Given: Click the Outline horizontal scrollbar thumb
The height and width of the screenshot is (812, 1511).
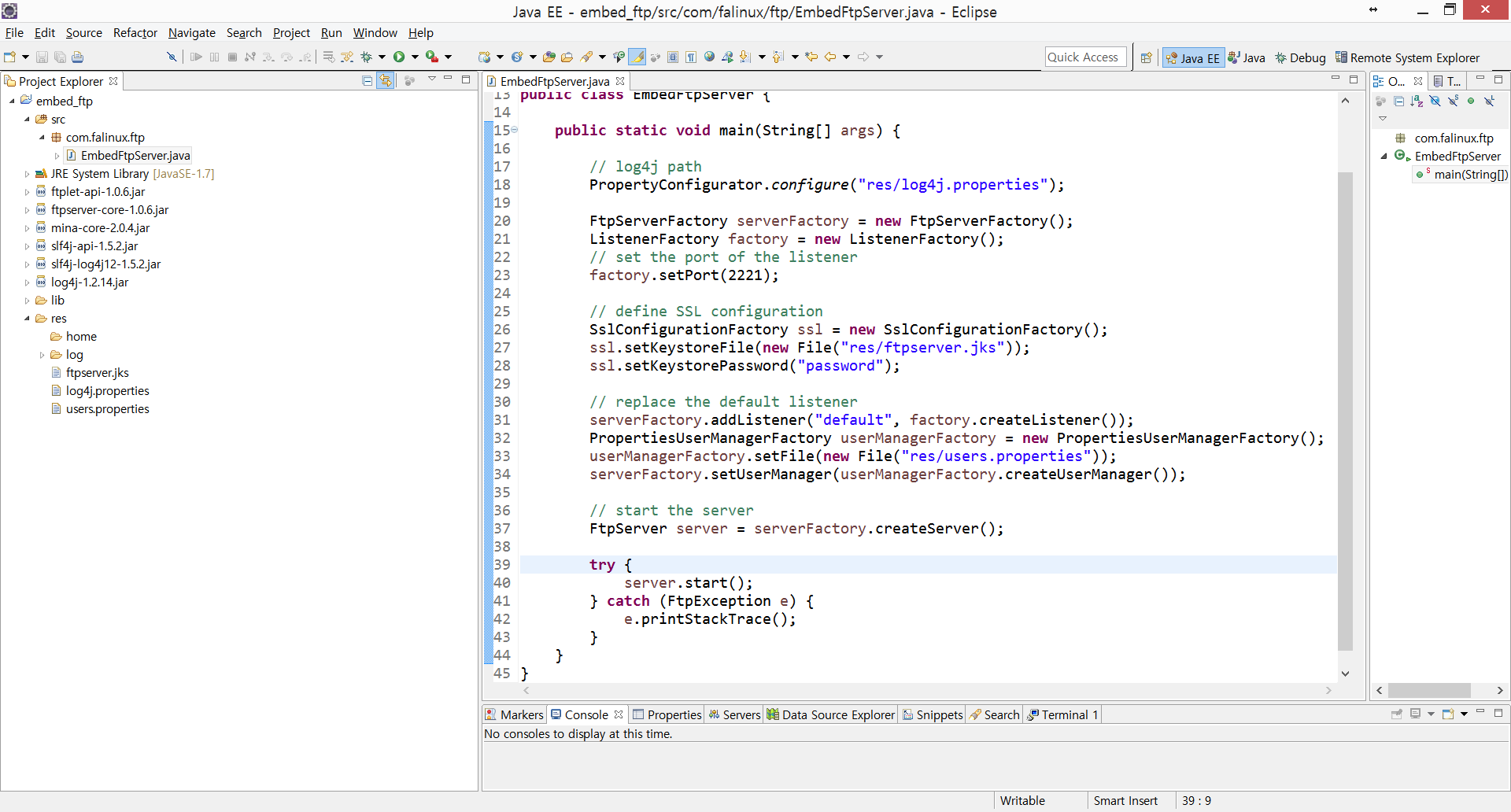Looking at the screenshot, I should click(x=1429, y=690).
